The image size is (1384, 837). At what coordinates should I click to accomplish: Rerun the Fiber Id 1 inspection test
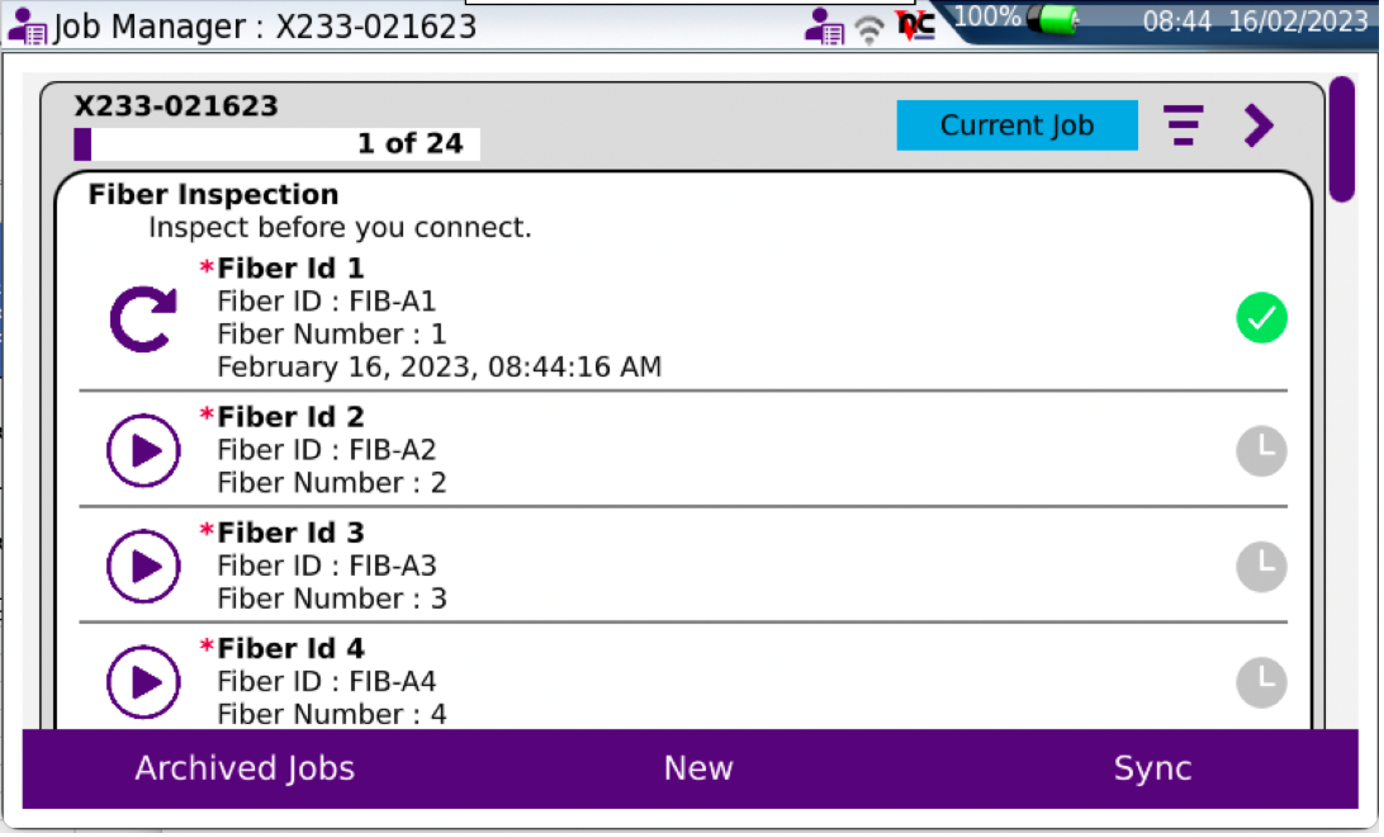pyautogui.click(x=143, y=318)
